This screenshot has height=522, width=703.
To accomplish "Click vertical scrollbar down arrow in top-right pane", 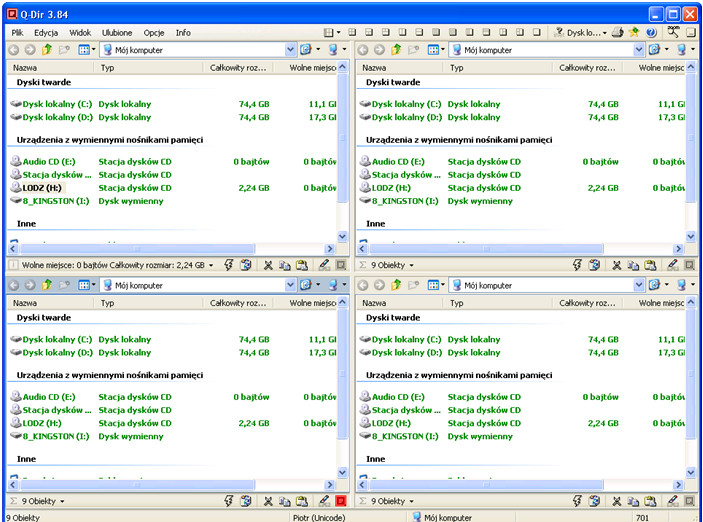I will [x=690, y=236].
